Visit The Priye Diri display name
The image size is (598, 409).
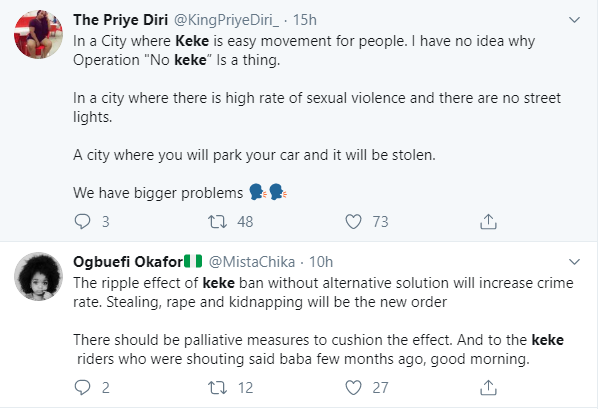[121, 20]
